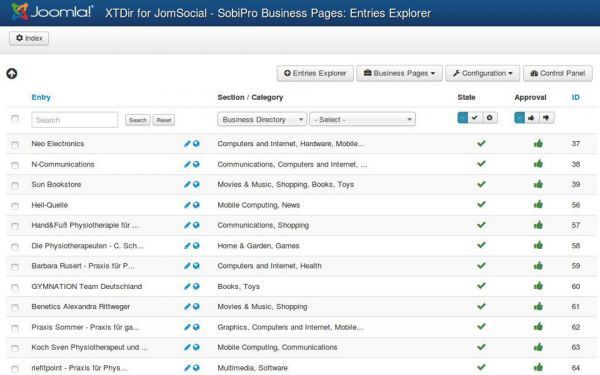Select the Sun Bookstore row checkbox
Image resolution: width=600 pixels, height=375 pixels.
[15, 186]
